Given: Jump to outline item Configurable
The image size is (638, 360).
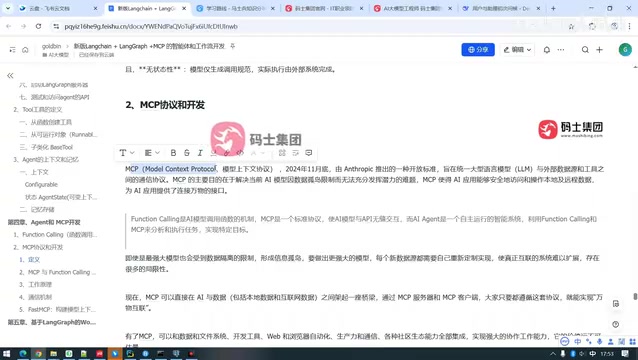Looking at the screenshot, I should (41, 184).
